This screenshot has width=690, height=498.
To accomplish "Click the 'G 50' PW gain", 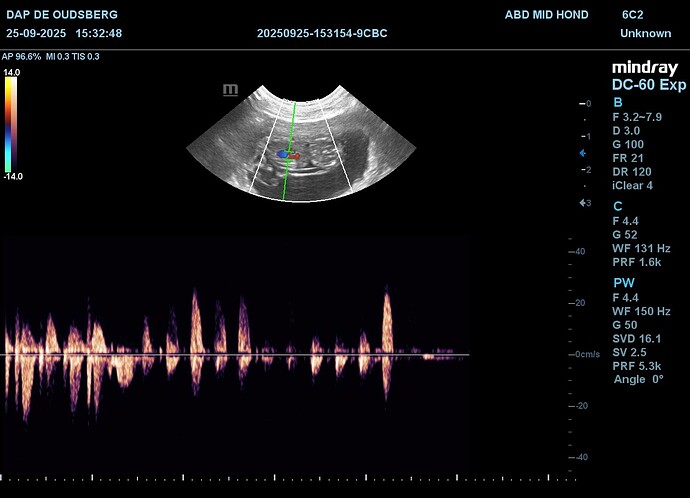I will click(625, 325).
